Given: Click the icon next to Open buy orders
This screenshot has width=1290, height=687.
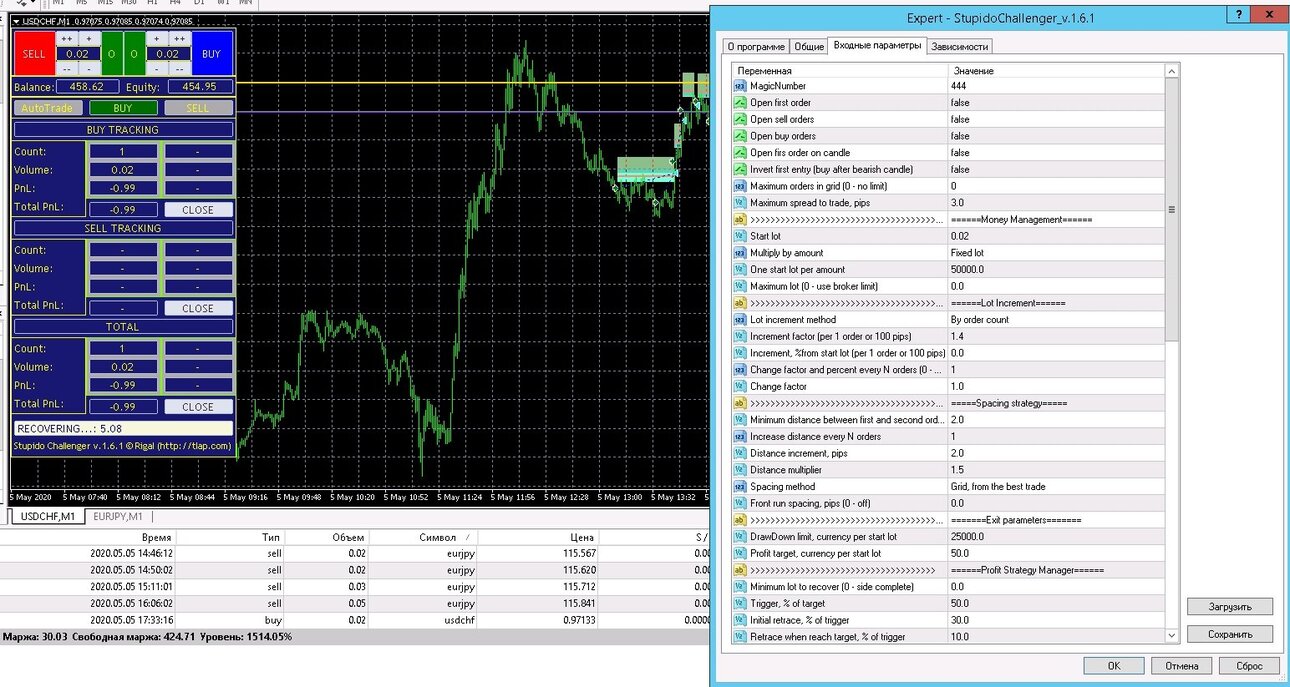Looking at the screenshot, I should click(740, 136).
